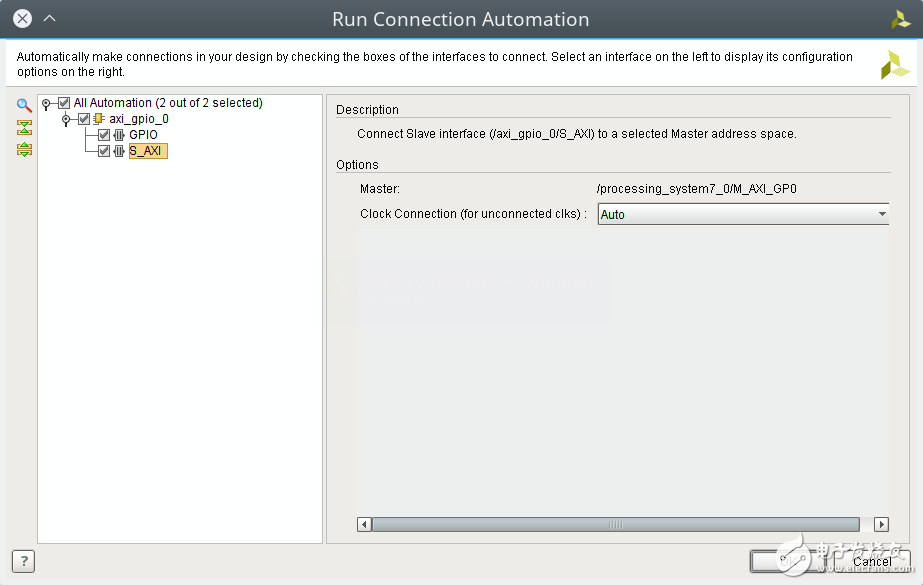Image resolution: width=923 pixels, height=585 pixels.
Task: Click the search magnifier icon
Action: pos(24,105)
